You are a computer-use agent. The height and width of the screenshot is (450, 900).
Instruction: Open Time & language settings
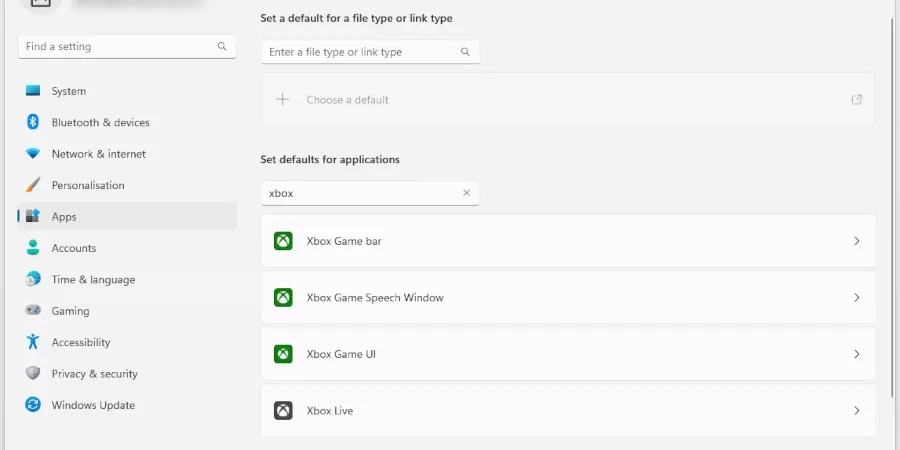click(93, 280)
